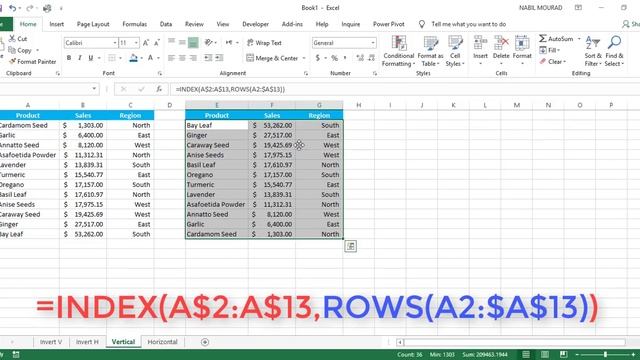
Task: Click the Delete cells button
Action: (x=501, y=51)
